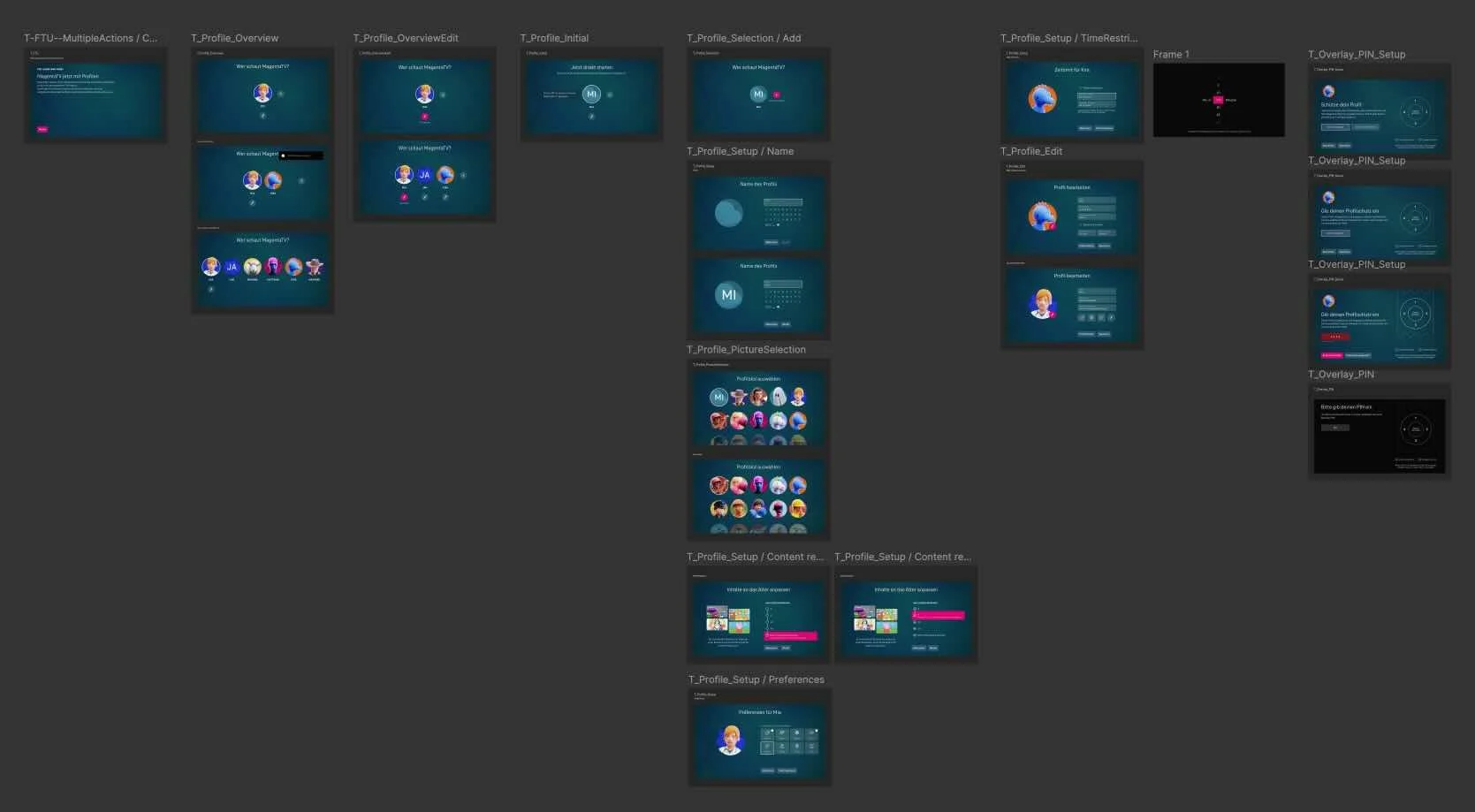
Task: Click the dinosaur avatar in the first Profil bearbeiten screen
Action: [x=1043, y=216]
